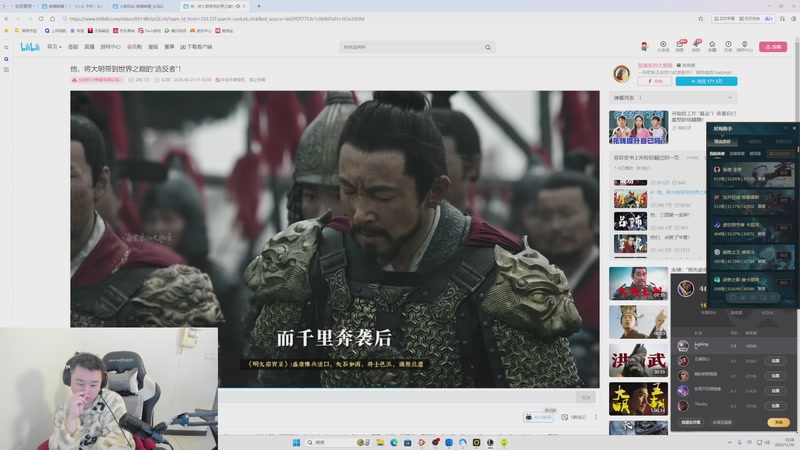Open the 历史 watch history icon

point(728,46)
